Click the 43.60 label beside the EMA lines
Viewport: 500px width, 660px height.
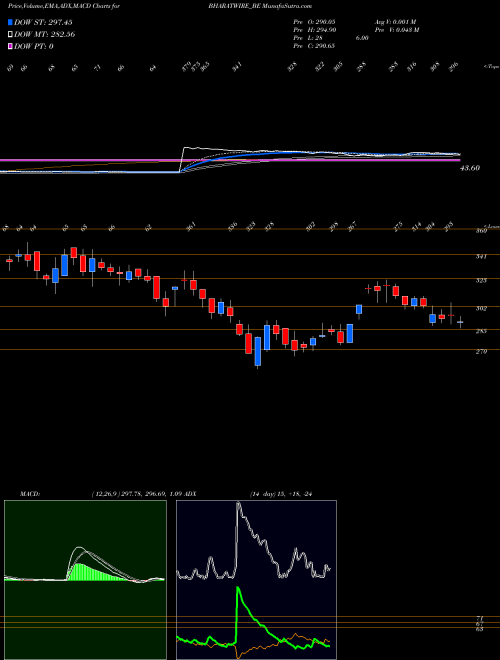pyautogui.click(x=470, y=168)
